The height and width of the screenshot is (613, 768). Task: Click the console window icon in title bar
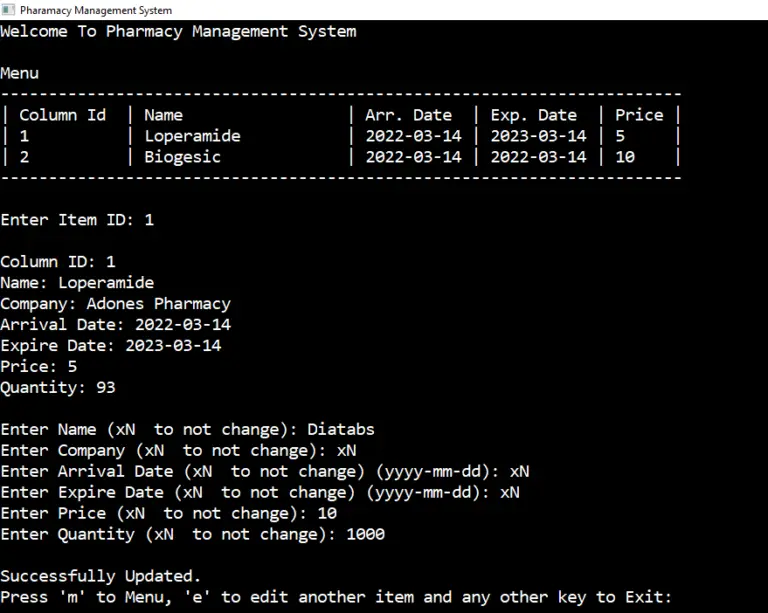click(x=8, y=10)
